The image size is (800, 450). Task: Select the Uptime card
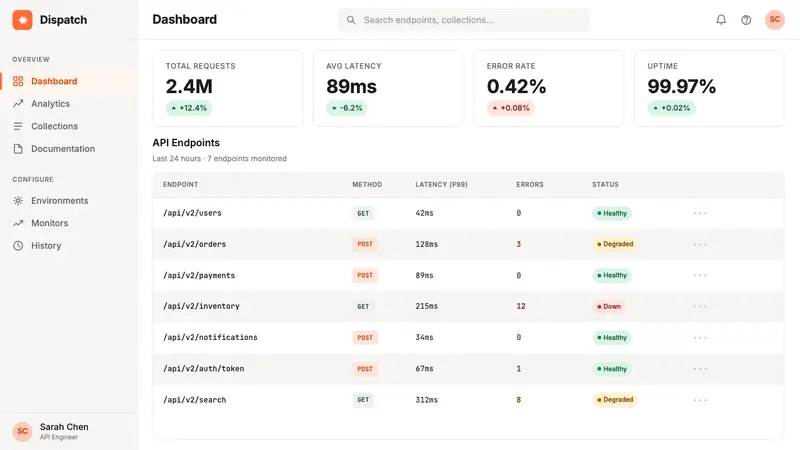(x=709, y=88)
